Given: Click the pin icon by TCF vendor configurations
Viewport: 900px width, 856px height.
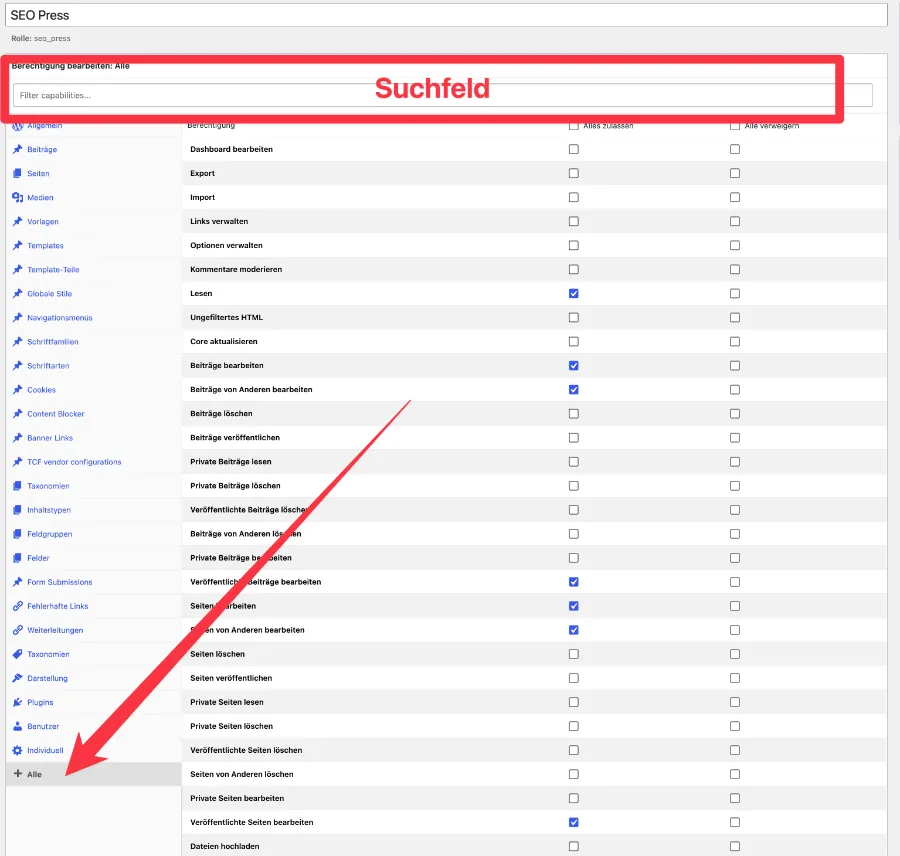Looking at the screenshot, I should tap(17, 462).
